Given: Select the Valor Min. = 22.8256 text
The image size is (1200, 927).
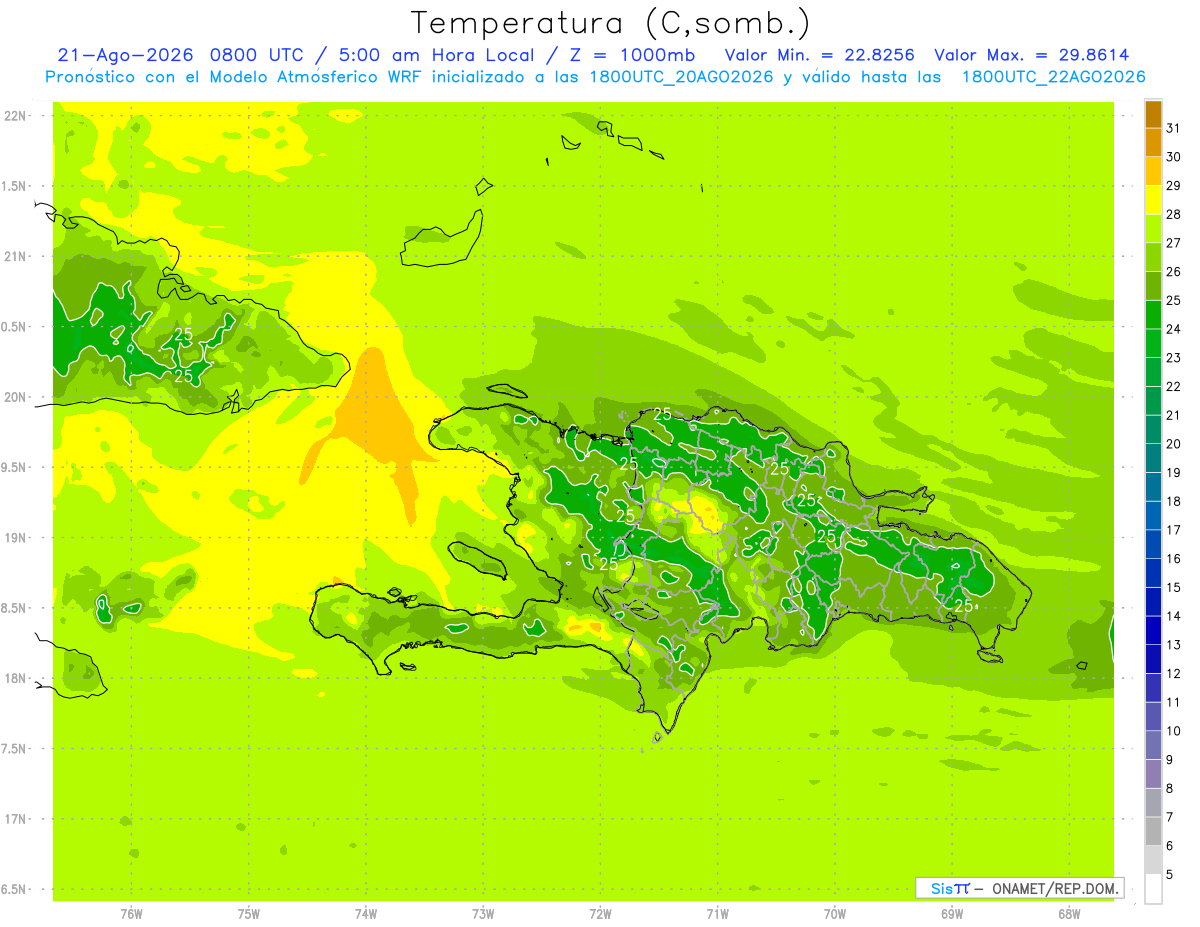Looking at the screenshot, I should [820, 55].
